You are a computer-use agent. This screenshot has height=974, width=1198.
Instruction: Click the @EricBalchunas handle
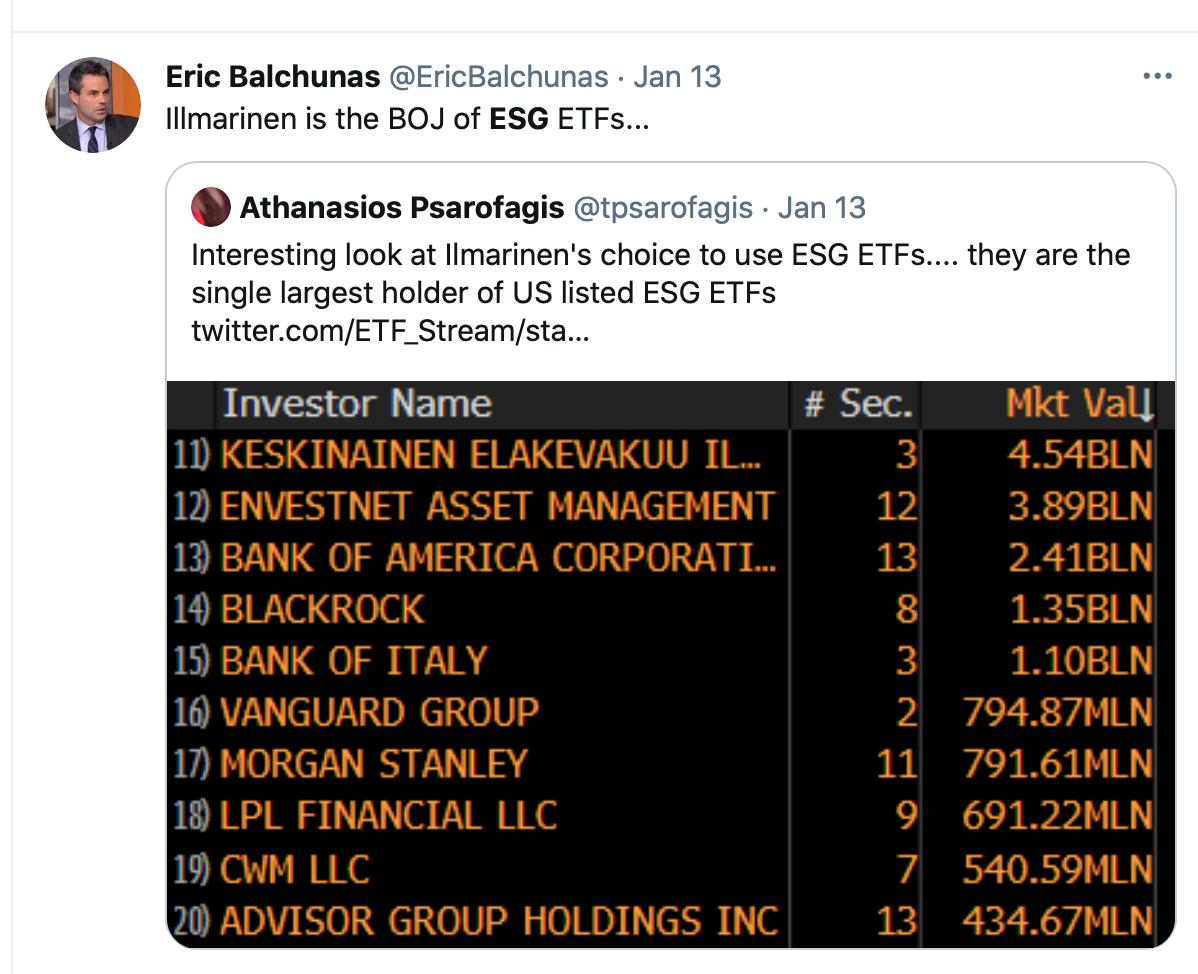[x=500, y=77]
